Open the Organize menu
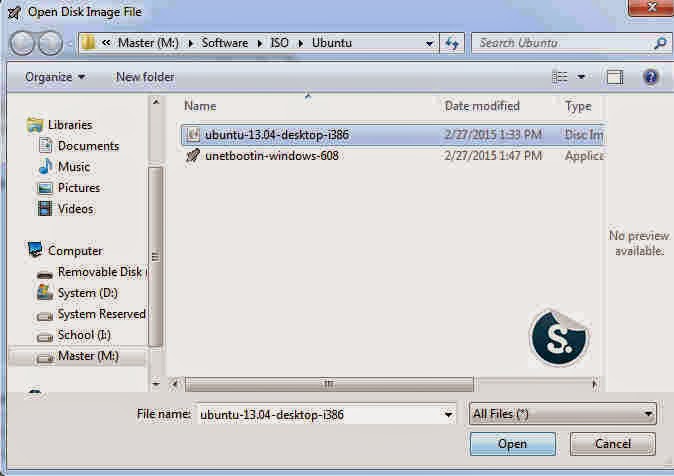Image resolution: width=674 pixels, height=476 pixels. [55, 77]
